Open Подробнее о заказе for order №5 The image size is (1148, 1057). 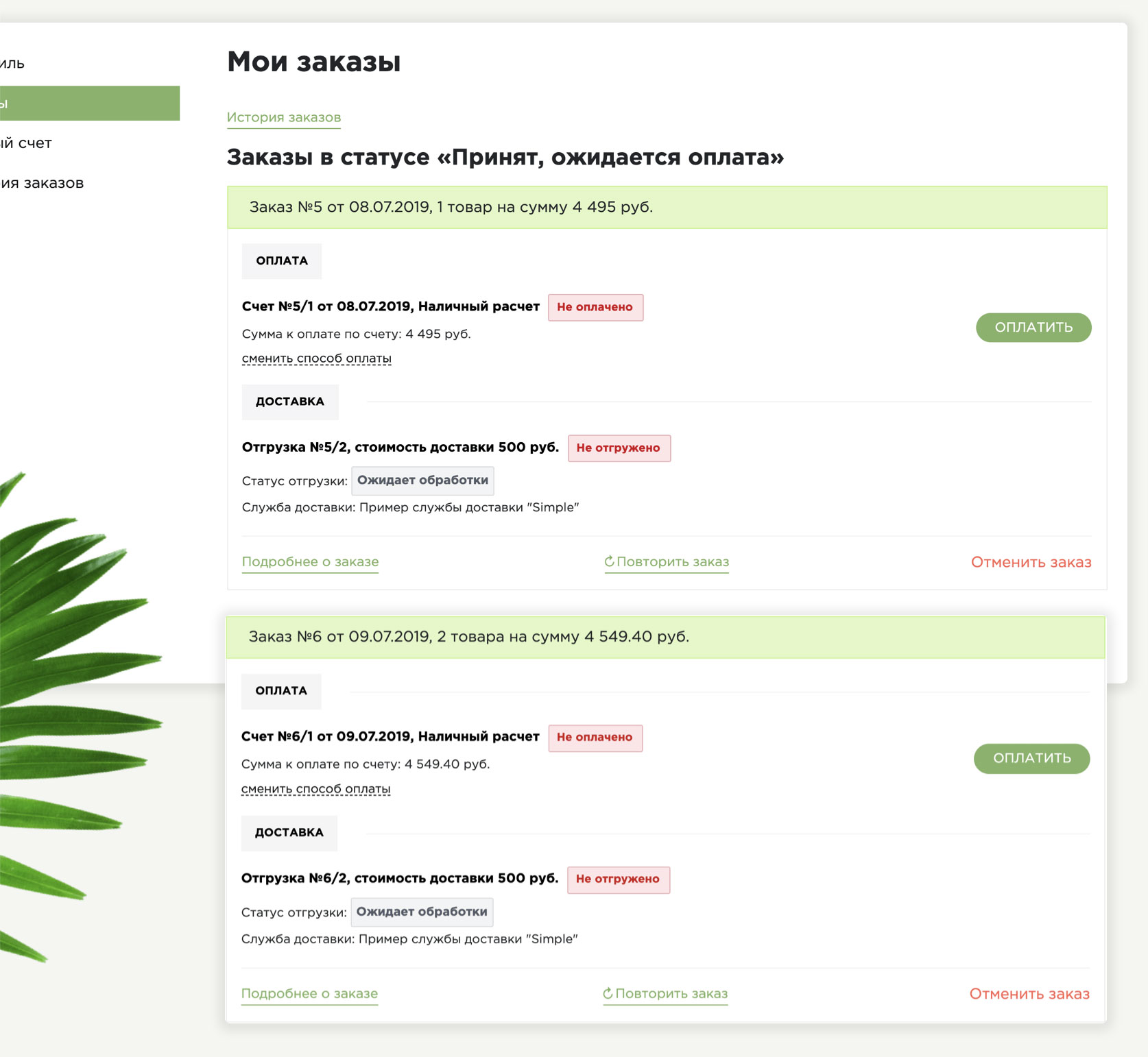[x=310, y=561]
